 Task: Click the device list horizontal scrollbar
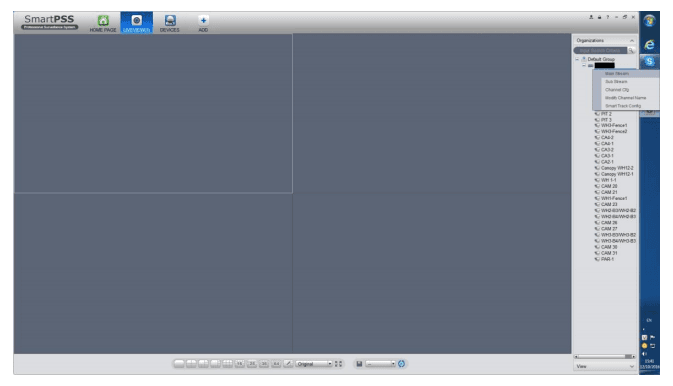pos(605,356)
